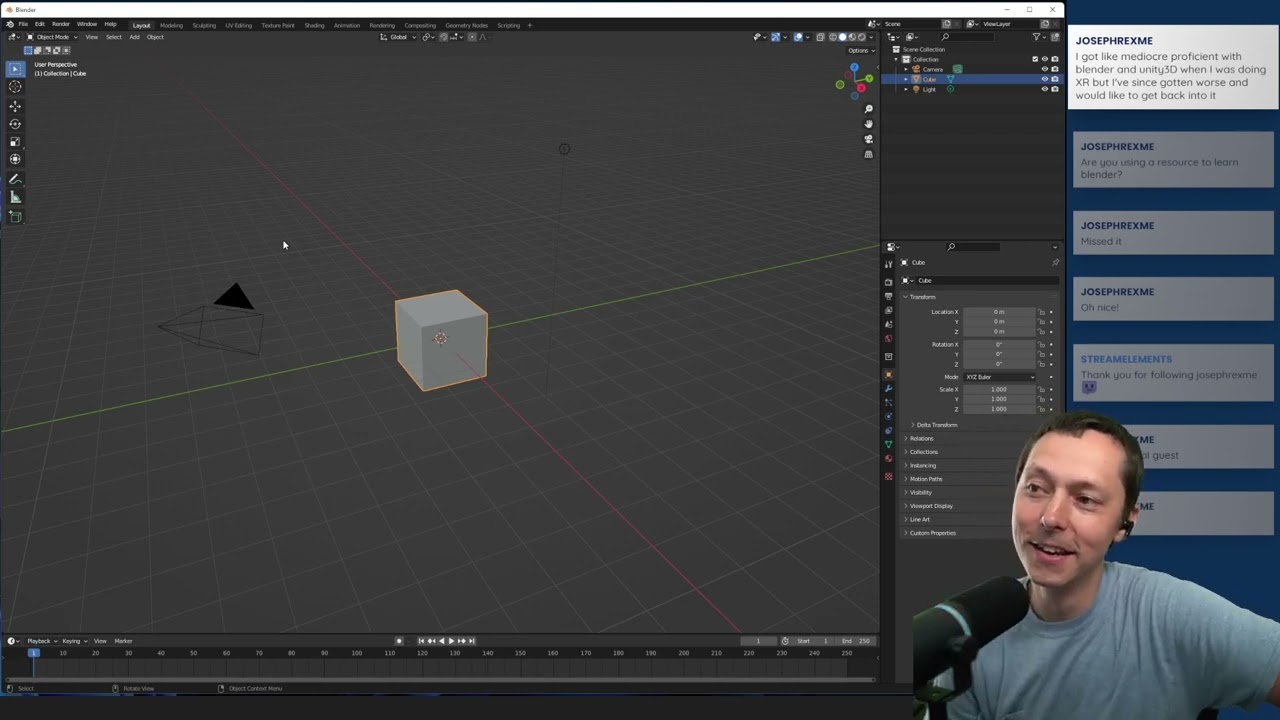Toggle X-ray mode in the viewport header
Viewport: 1280px width, 720px height.
820,37
